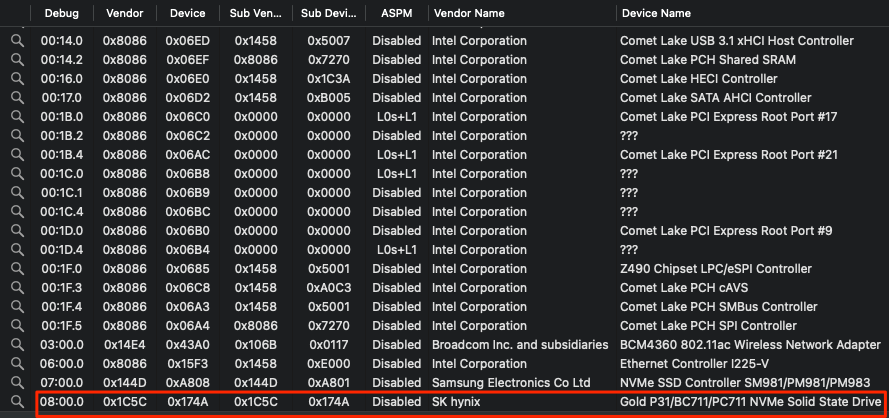This screenshot has width=889, height=418.
Task: Click magnifier icon for Ethernet row 06:00.0
Action: 17,364
